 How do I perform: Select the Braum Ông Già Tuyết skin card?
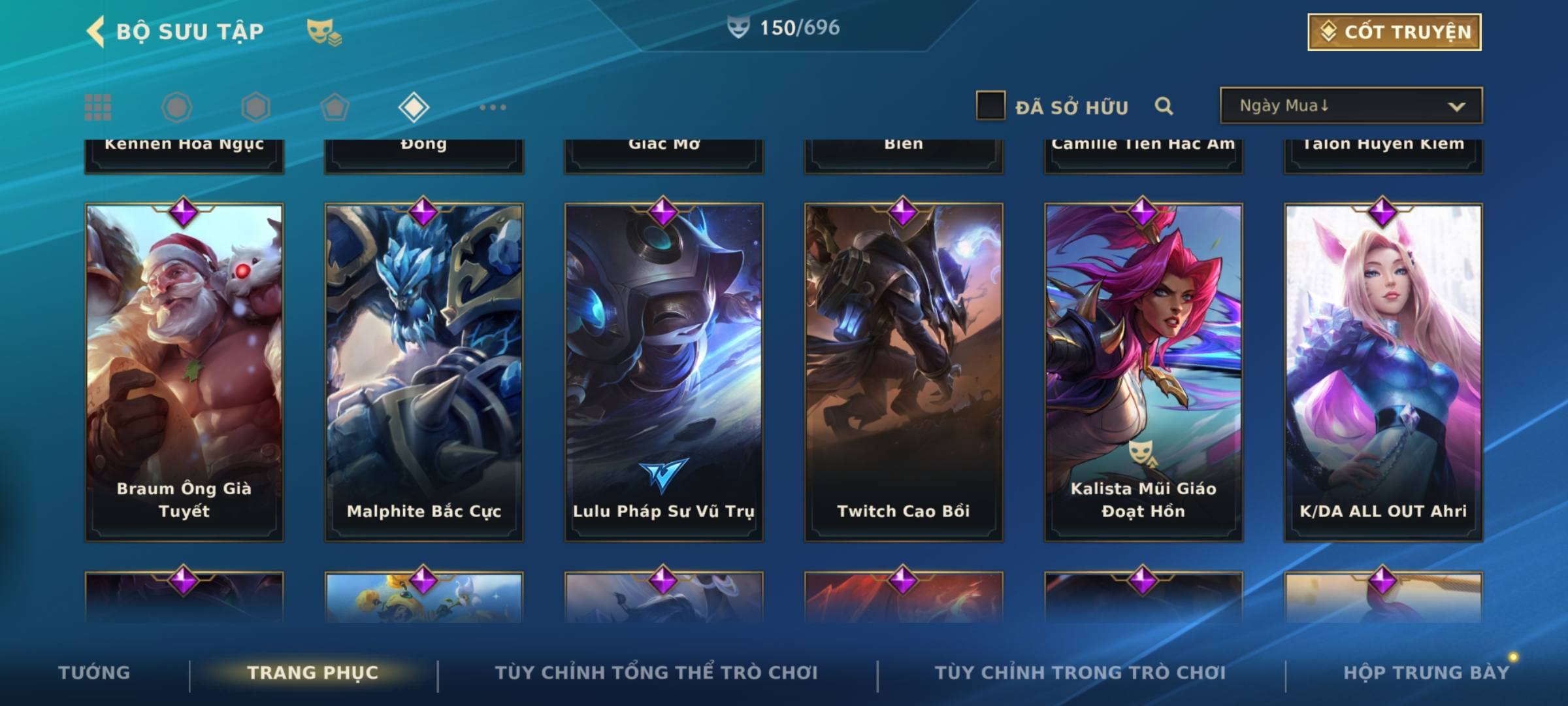pos(184,372)
